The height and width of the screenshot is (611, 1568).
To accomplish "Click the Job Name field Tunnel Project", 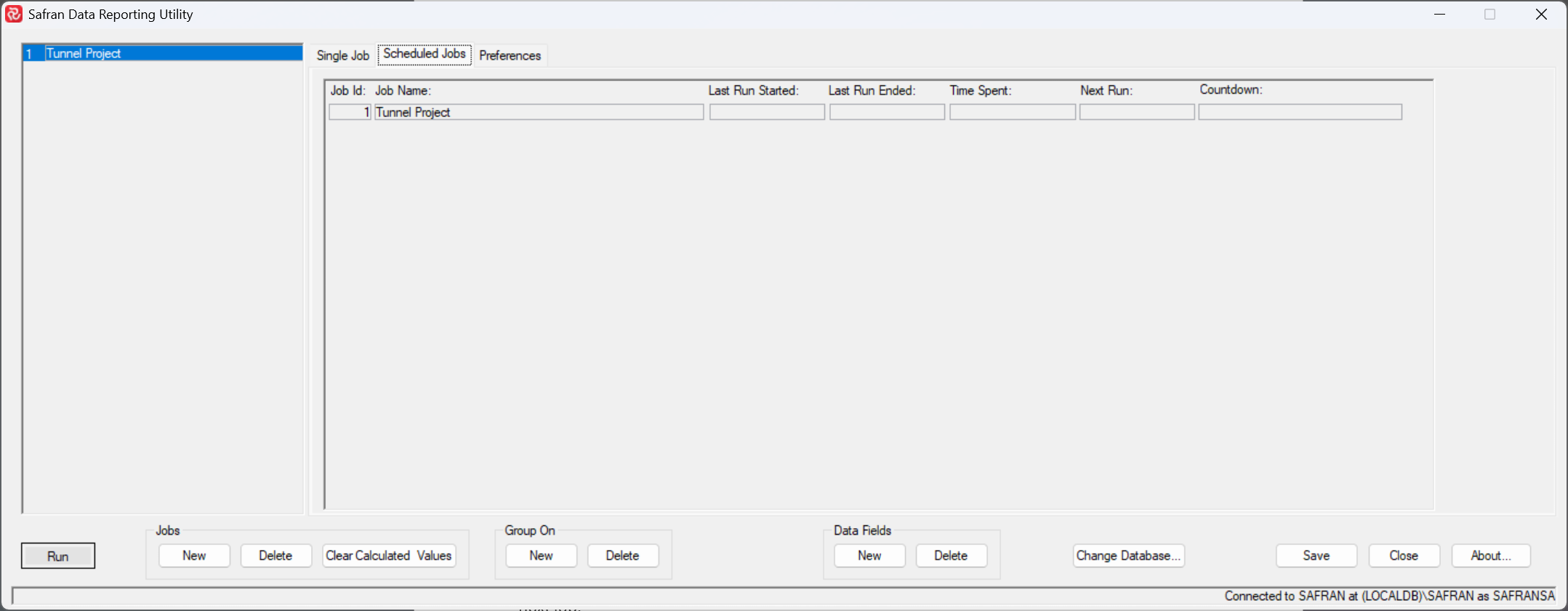I will click(539, 112).
